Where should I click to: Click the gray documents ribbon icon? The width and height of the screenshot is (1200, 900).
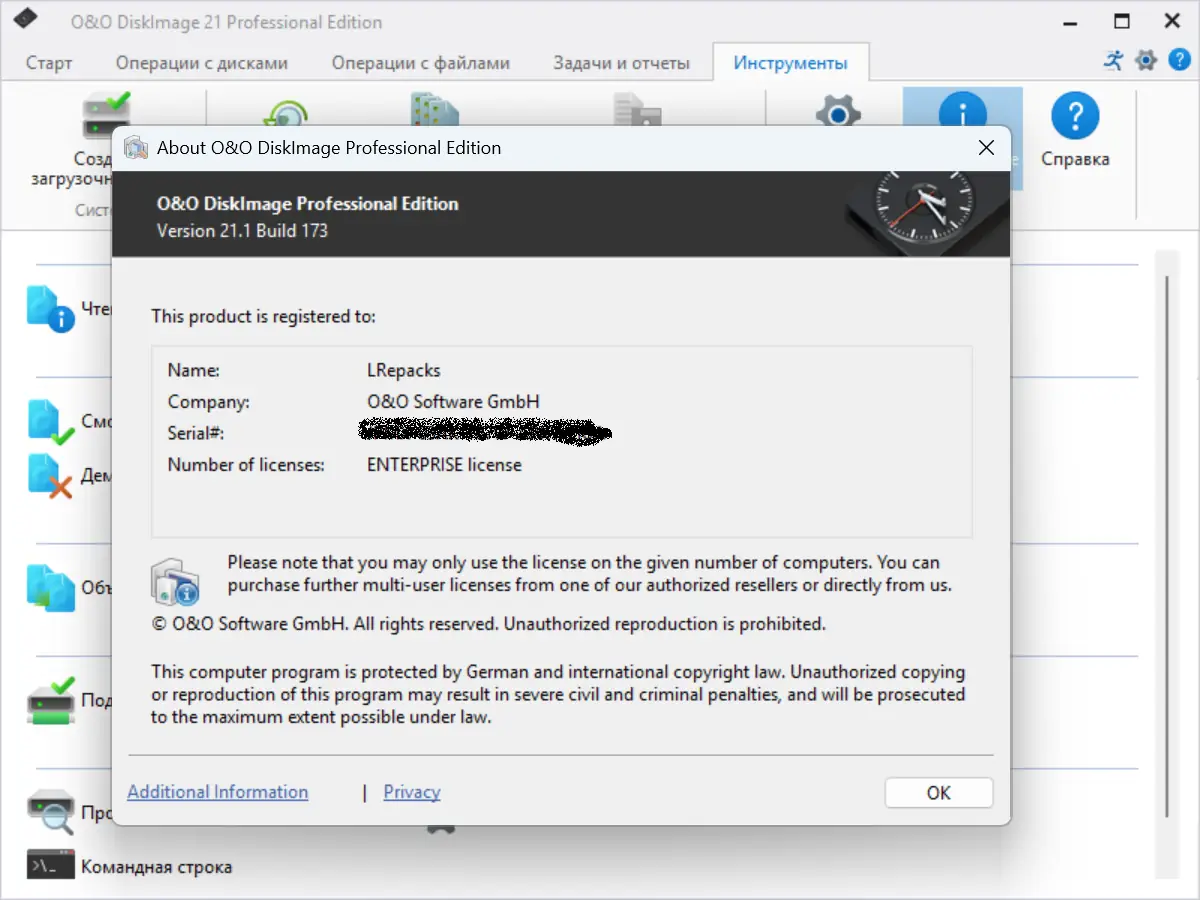(x=637, y=110)
